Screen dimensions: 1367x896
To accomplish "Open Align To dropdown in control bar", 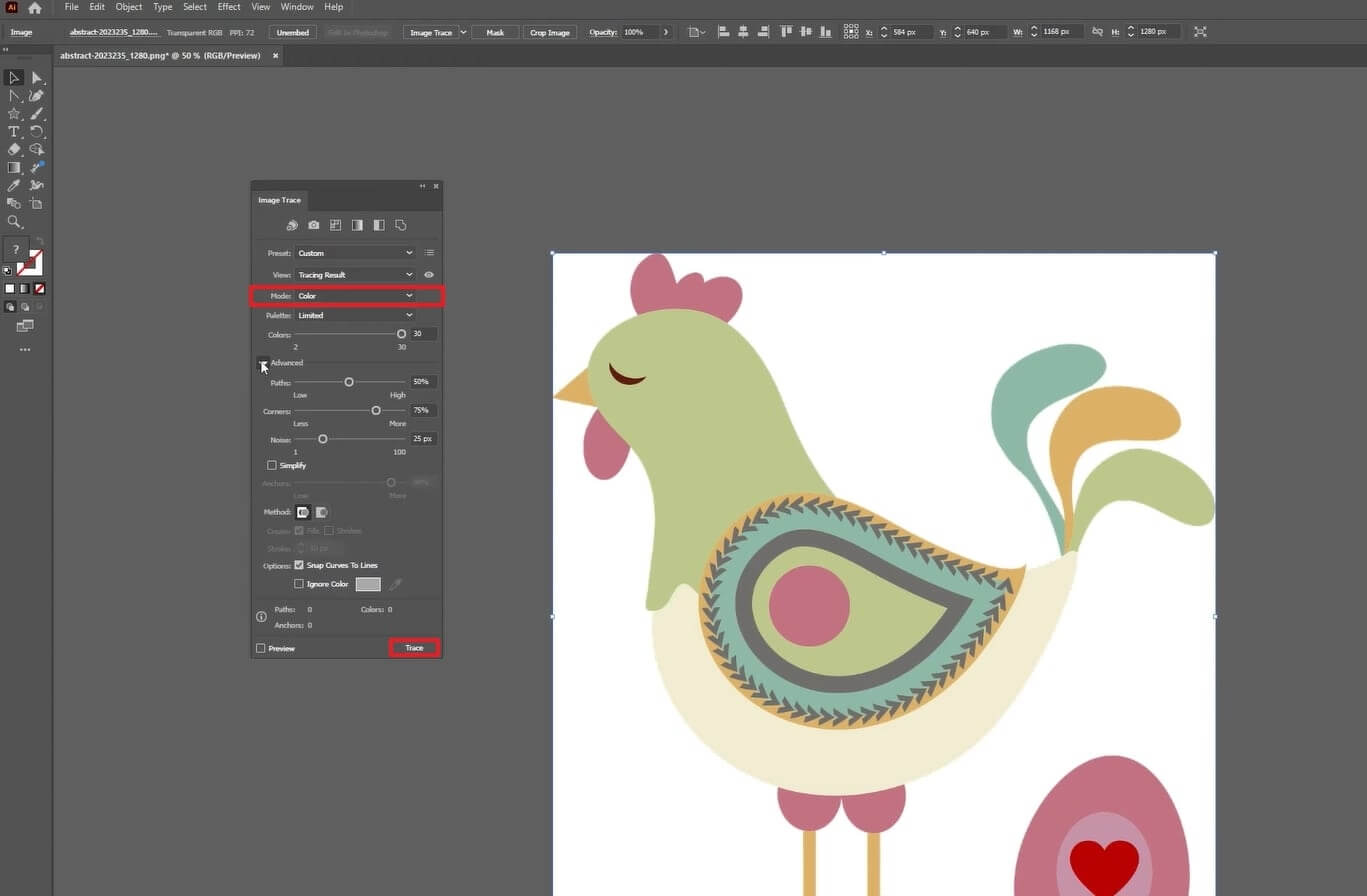I will click(697, 32).
